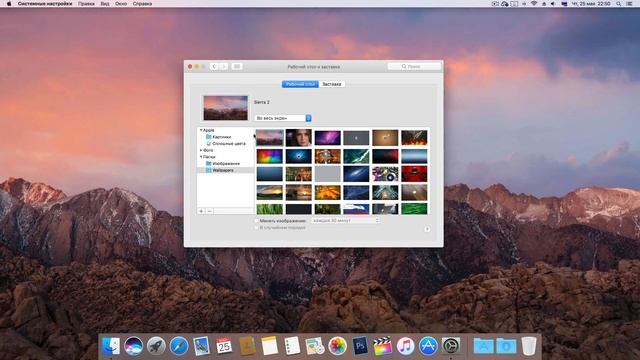Open Safari compass icon in Dock
The image size is (640, 360).
pyautogui.click(x=179, y=346)
